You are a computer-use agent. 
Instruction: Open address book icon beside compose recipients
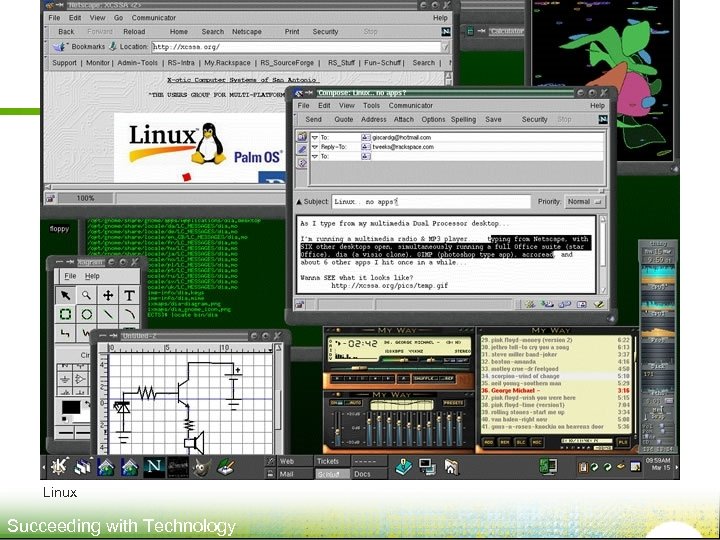302,136
